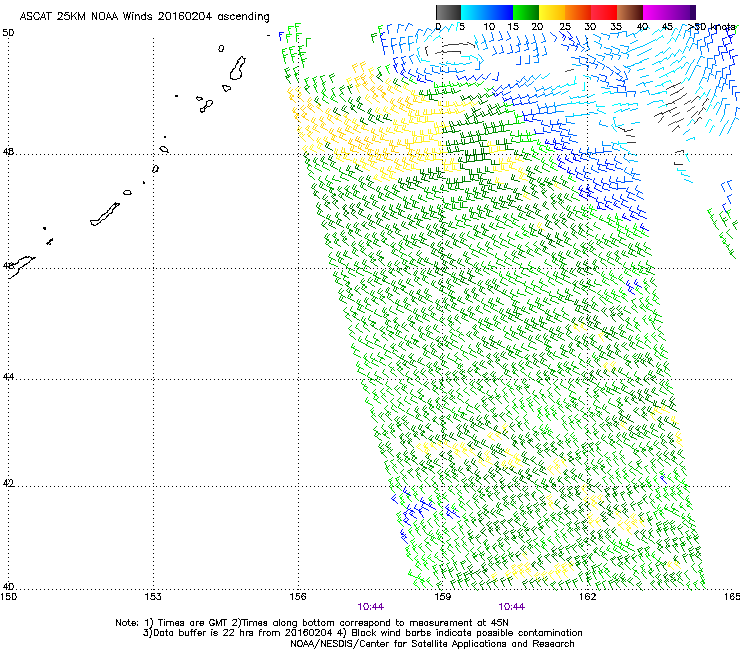
Task: Click the longitude label '156' on bottom axis
Action: (x=298, y=597)
